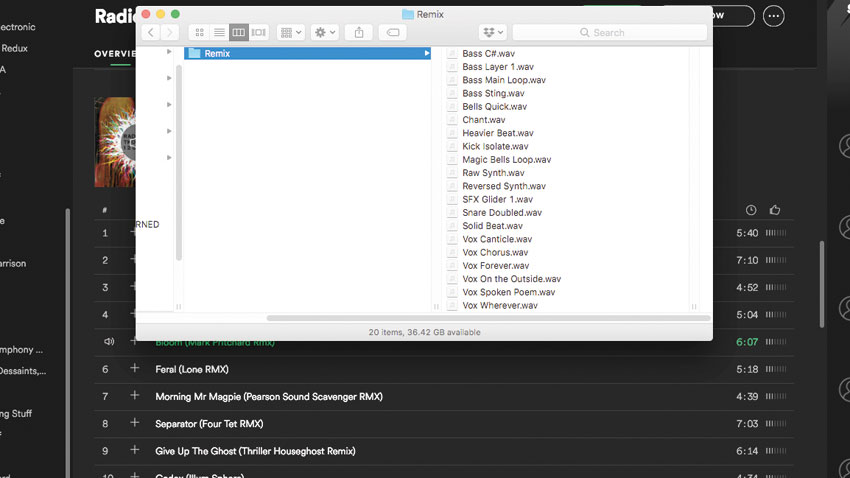Switch Finder to cover flow view
This screenshot has width=850, height=478.
coord(259,33)
